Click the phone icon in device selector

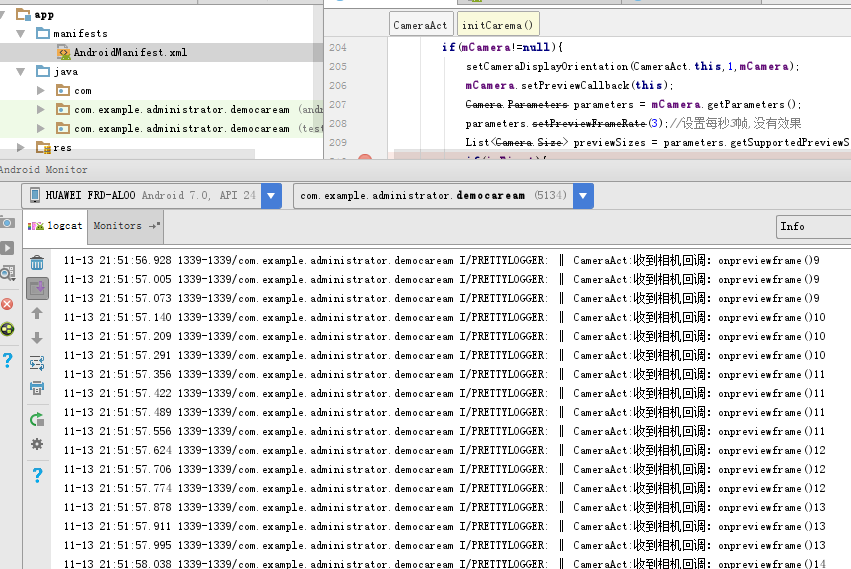click(x=35, y=195)
